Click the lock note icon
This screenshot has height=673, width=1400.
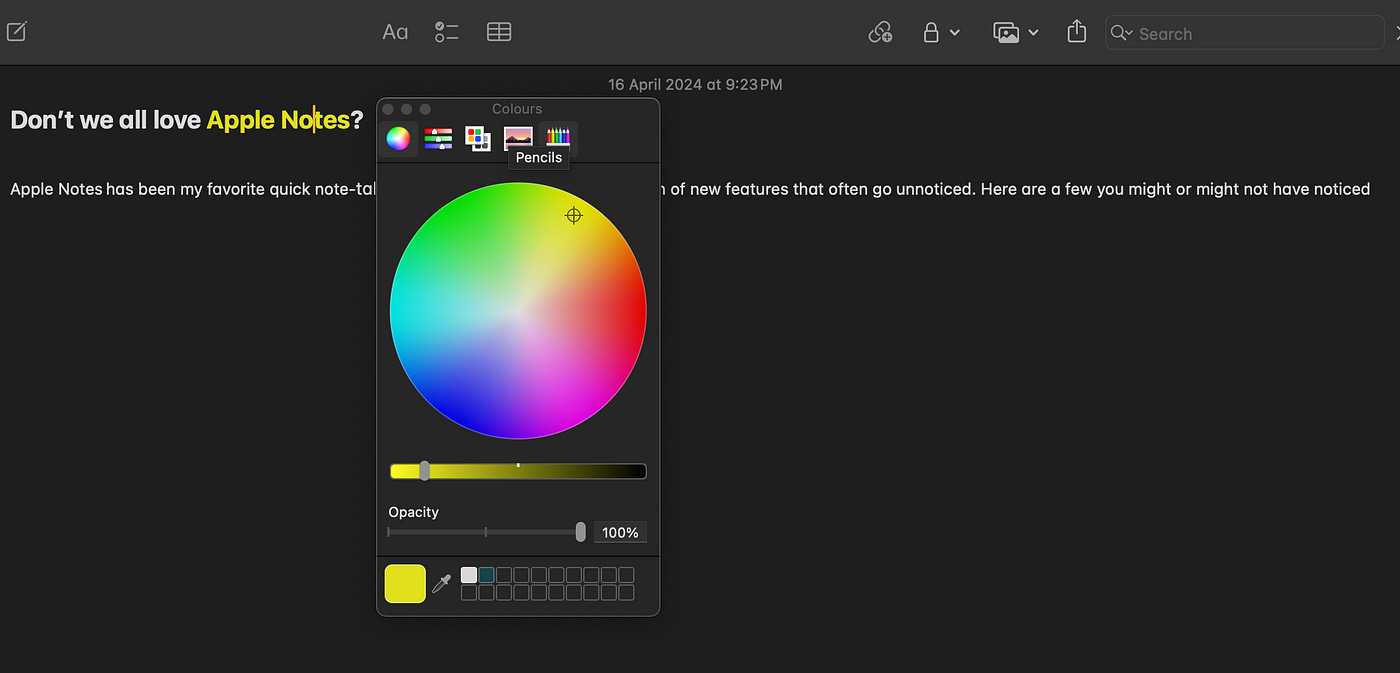click(x=931, y=33)
